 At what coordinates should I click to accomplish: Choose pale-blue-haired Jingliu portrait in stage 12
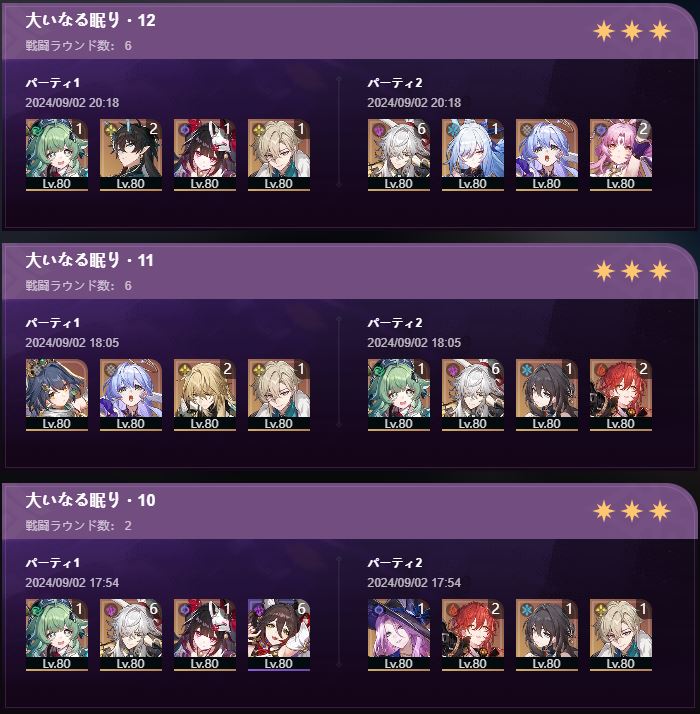[473, 155]
